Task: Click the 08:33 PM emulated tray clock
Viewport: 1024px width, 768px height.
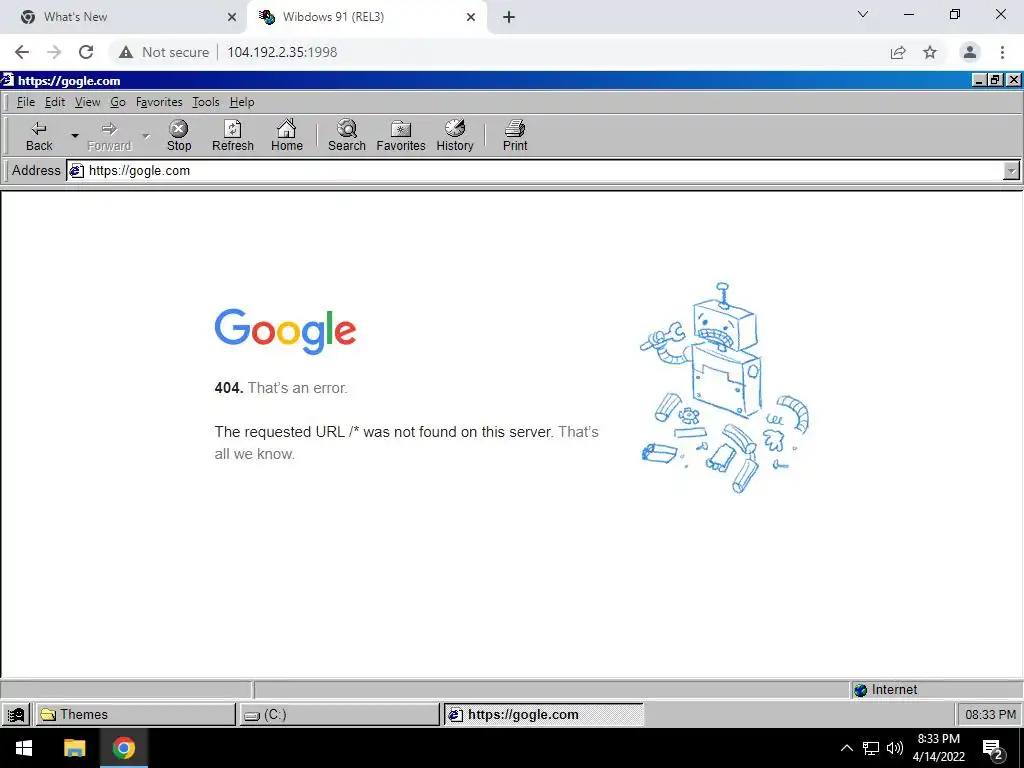Action: click(x=990, y=714)
